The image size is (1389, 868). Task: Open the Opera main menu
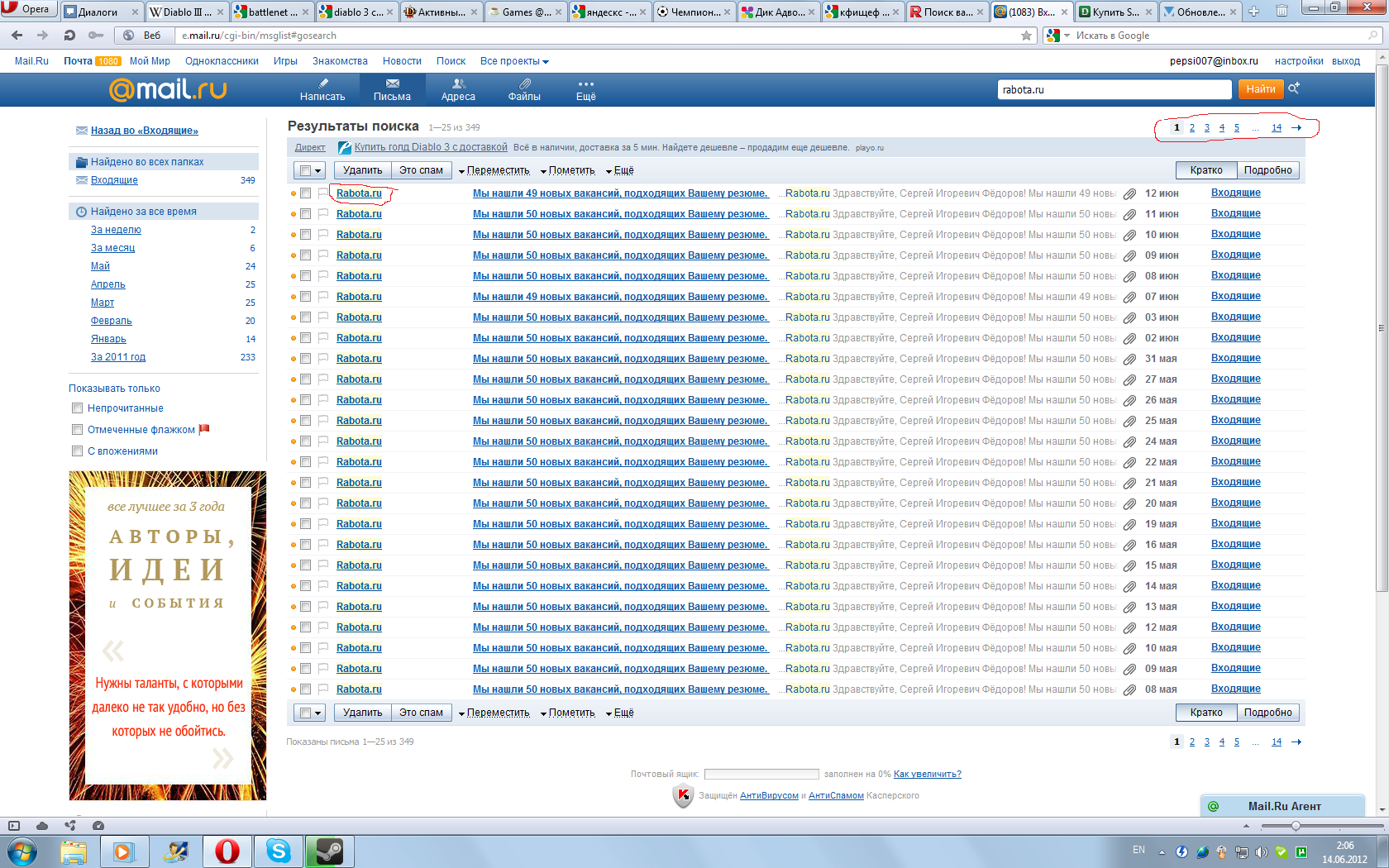29,9
